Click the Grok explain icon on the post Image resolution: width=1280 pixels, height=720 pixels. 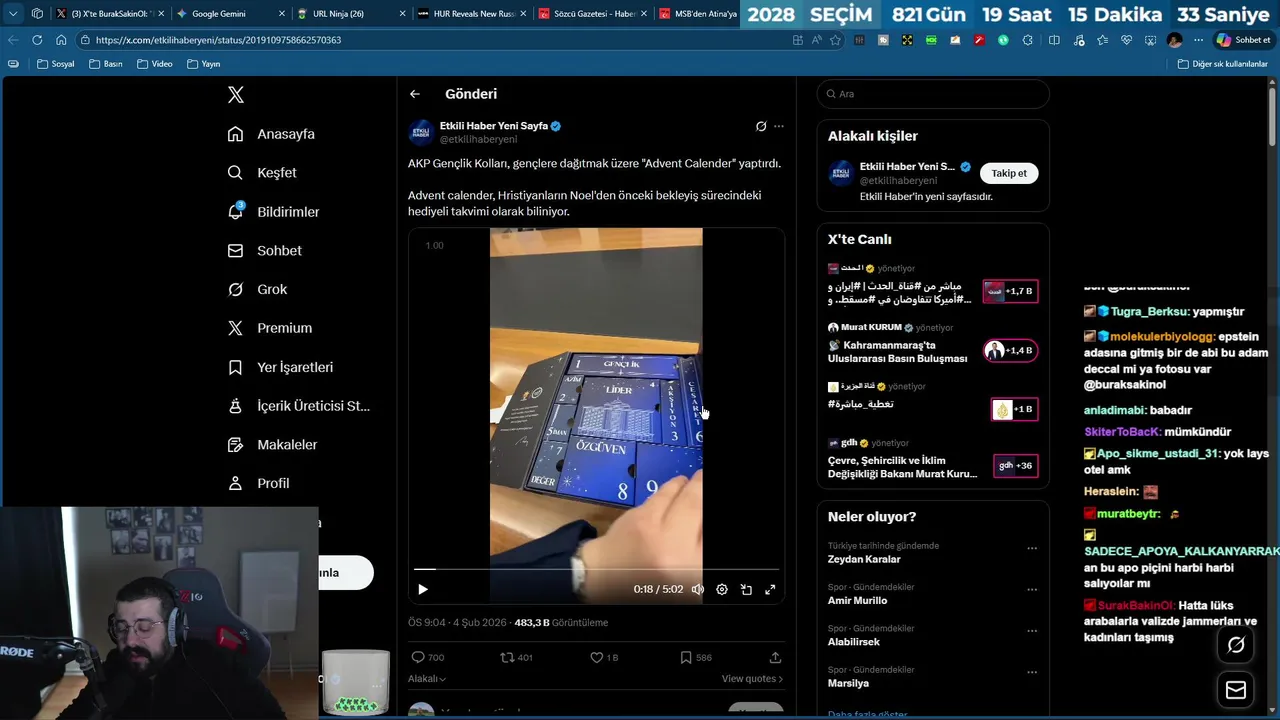pyautogui.click(x=761, y=126)
